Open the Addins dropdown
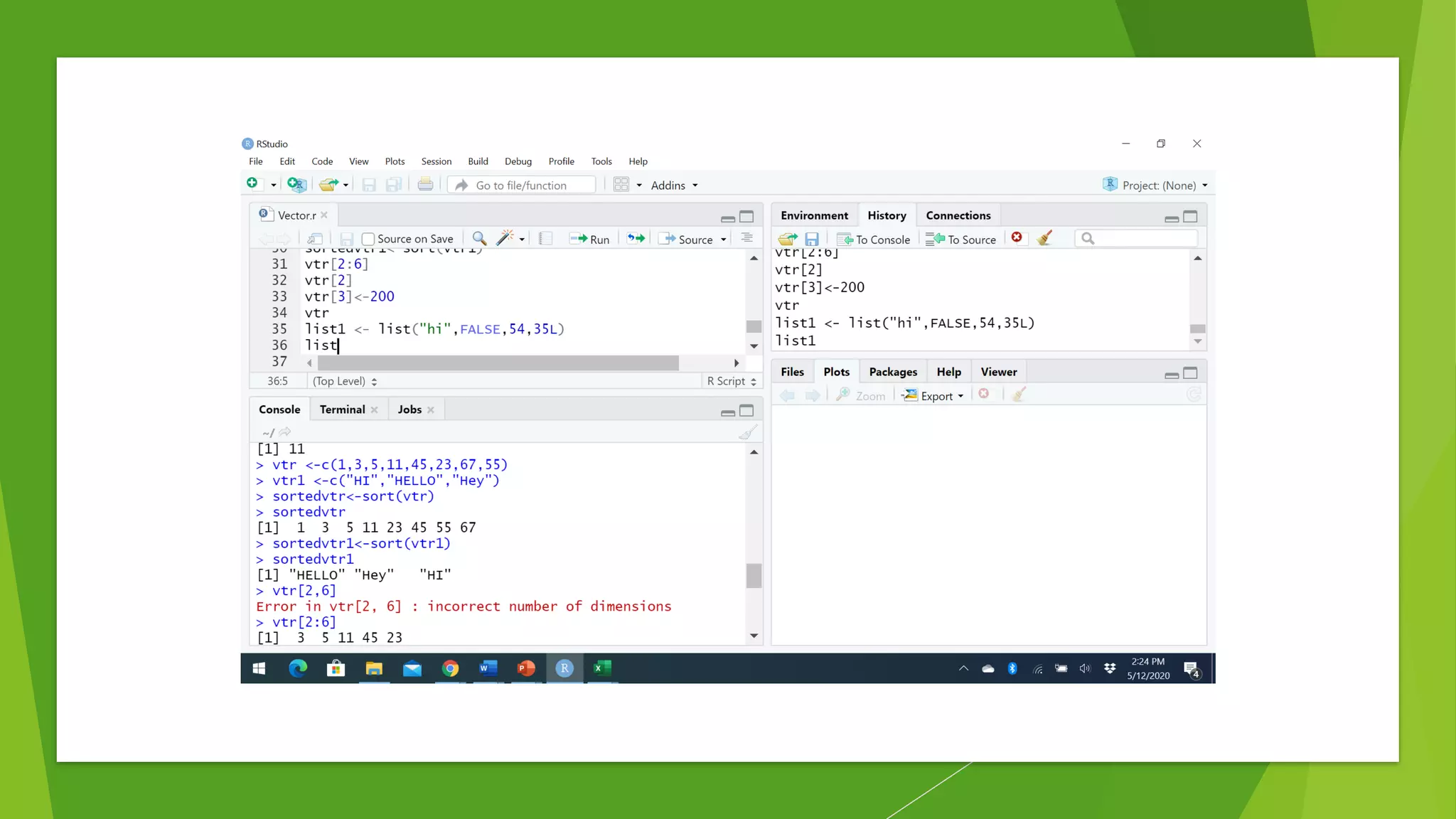Image resolution: width=1456 pixels, height=819 pixels. (x=674, y=186)
